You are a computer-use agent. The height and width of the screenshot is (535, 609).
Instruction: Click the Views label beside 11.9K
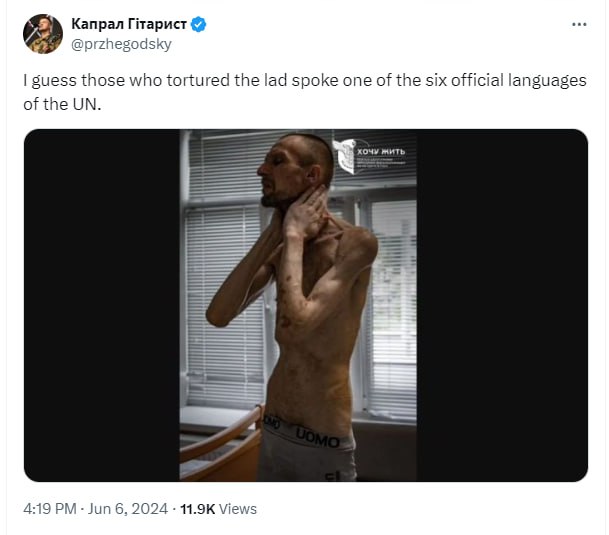tap(238, 509)
